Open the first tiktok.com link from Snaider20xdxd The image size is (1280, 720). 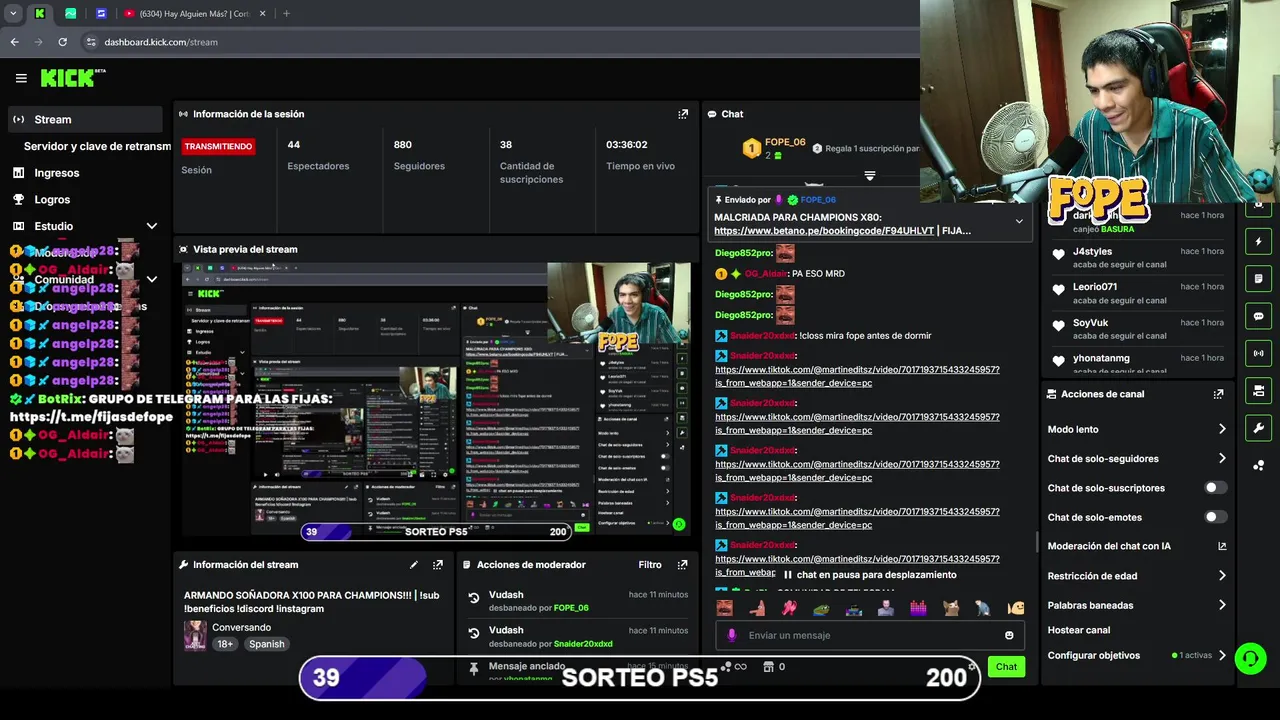point(857,376)
